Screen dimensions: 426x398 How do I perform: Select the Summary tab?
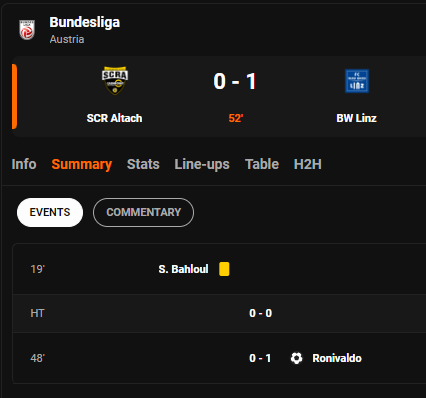pos(82,164)
